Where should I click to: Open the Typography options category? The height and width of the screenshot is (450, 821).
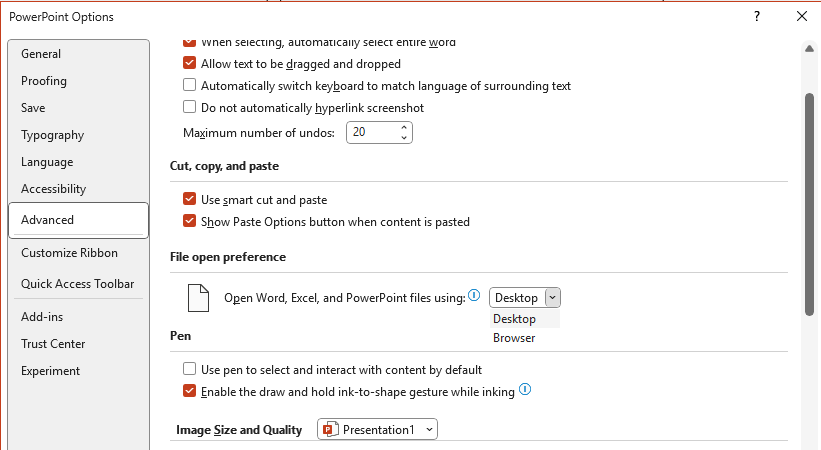tap(79, 135)
